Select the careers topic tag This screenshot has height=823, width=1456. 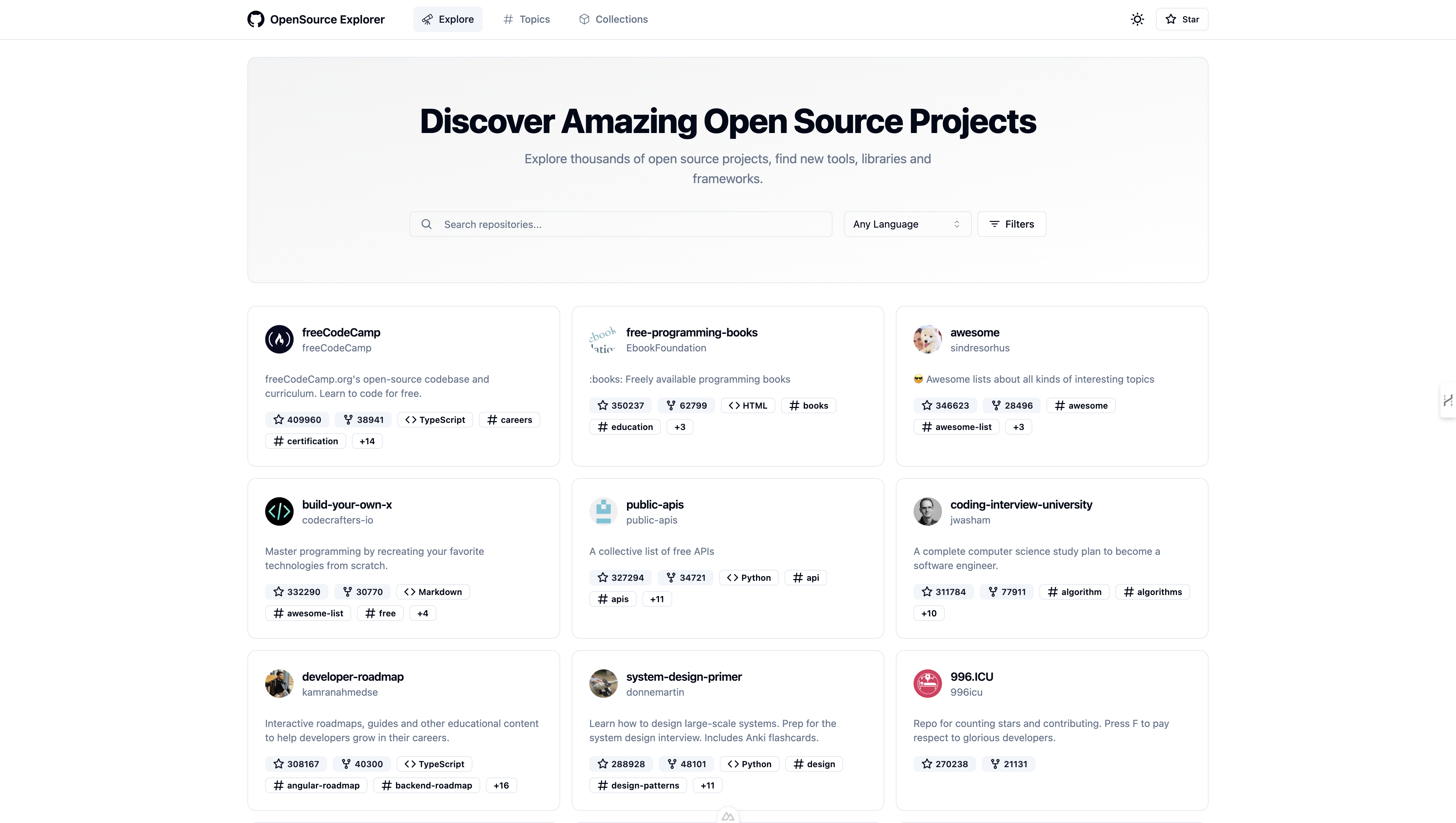(x=509, y=420)
